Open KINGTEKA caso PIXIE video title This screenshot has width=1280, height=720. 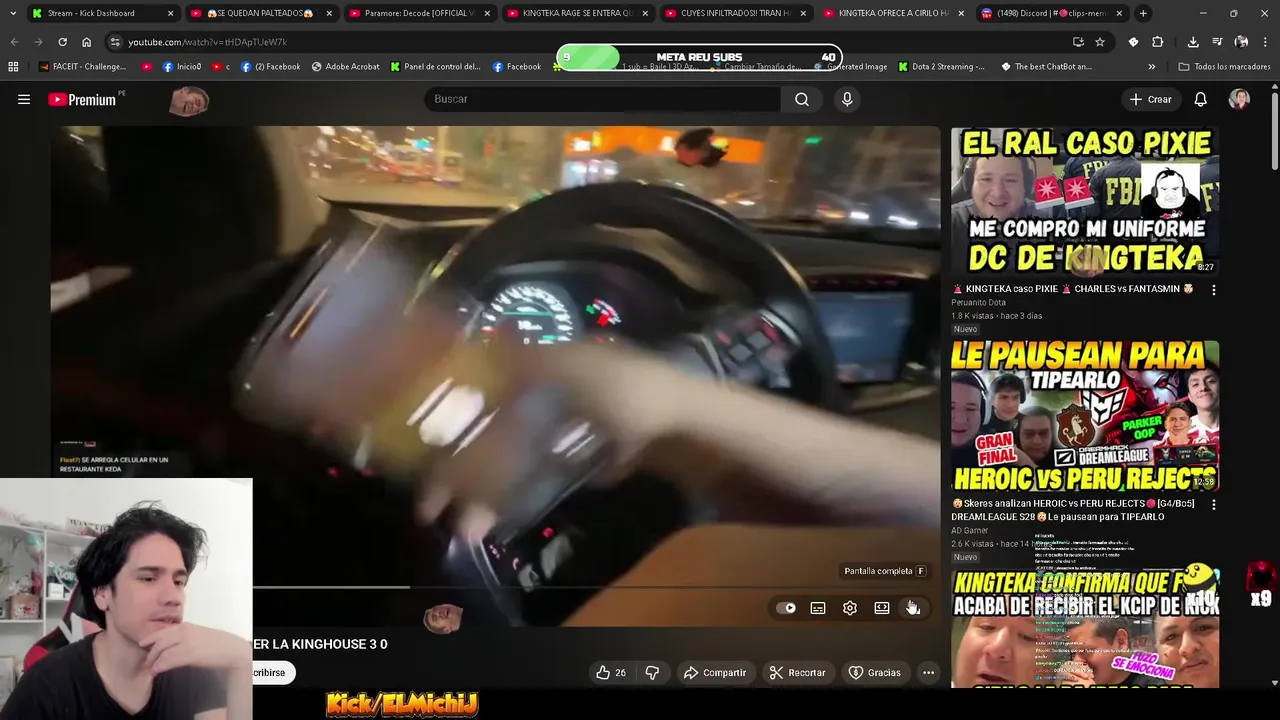[x=1073, y=289]
